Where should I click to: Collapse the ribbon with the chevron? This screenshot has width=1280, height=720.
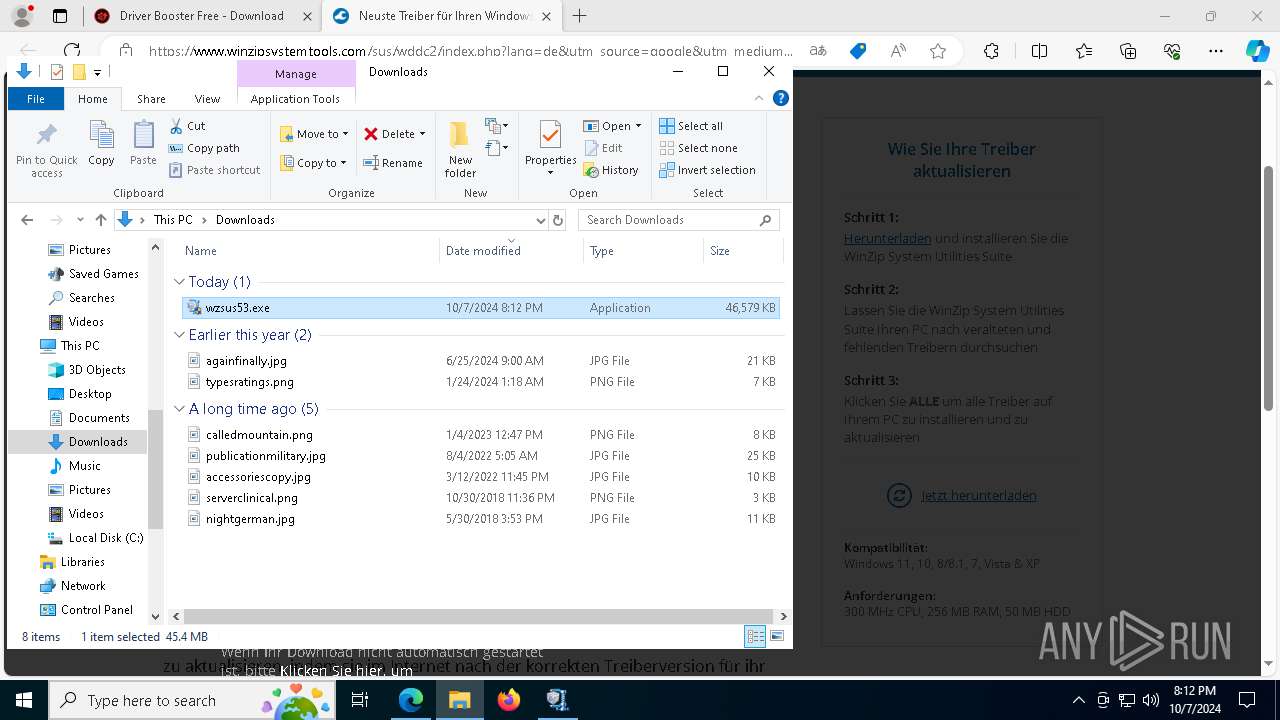(x=759, y=98)
